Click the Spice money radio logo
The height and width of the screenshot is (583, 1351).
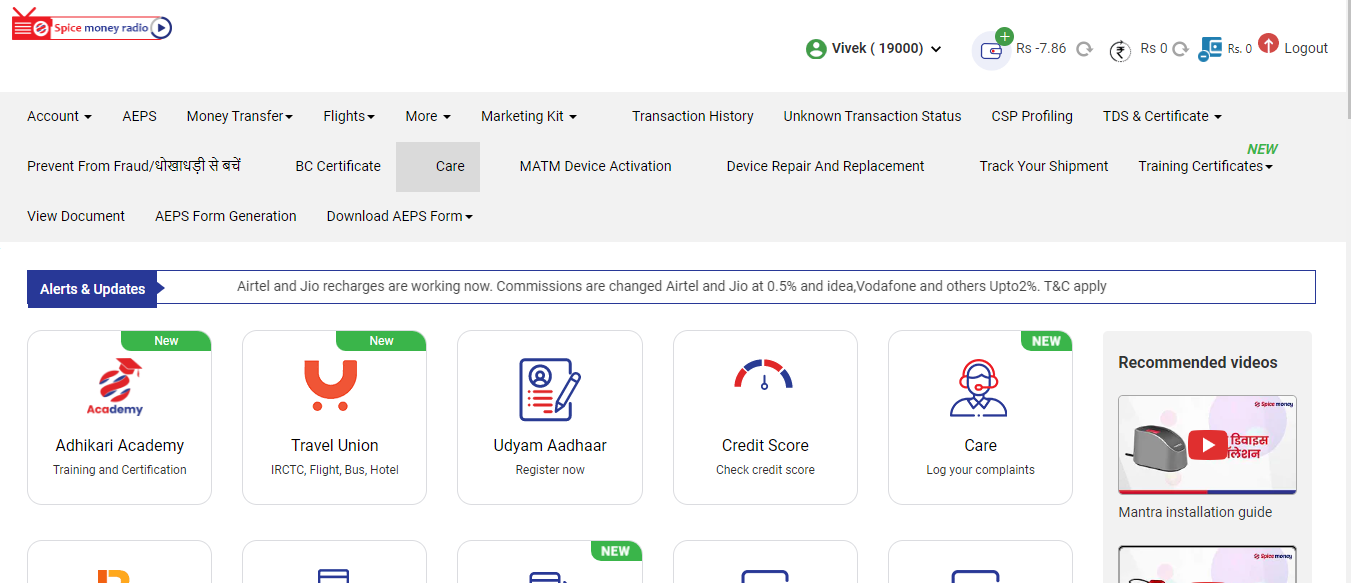click(91, 24)
